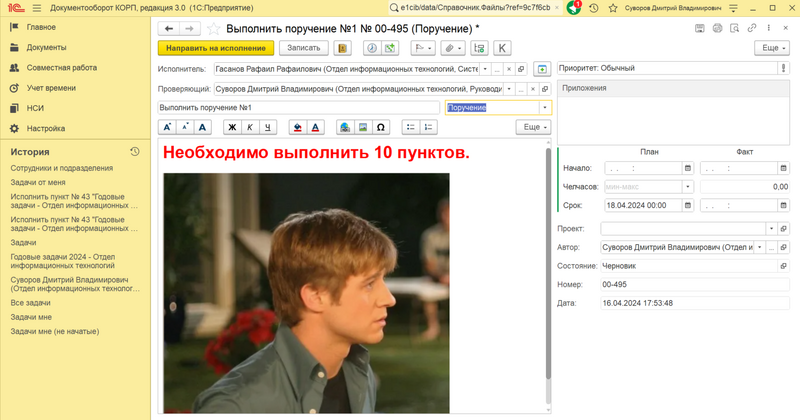Increase font size in editor
The height and width of the screenshot is (420, 800).
167,127
